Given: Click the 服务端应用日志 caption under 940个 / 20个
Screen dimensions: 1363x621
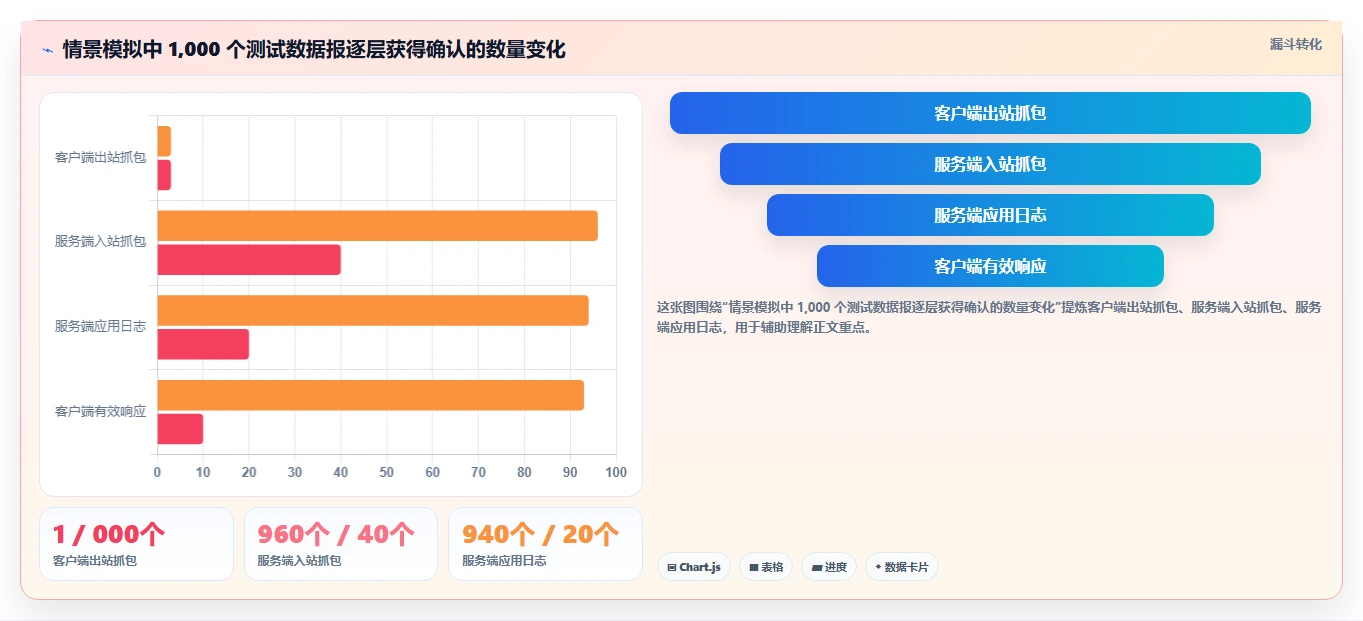Looking at the screenshot, I should pyautogui.click(x=504, y=561).
